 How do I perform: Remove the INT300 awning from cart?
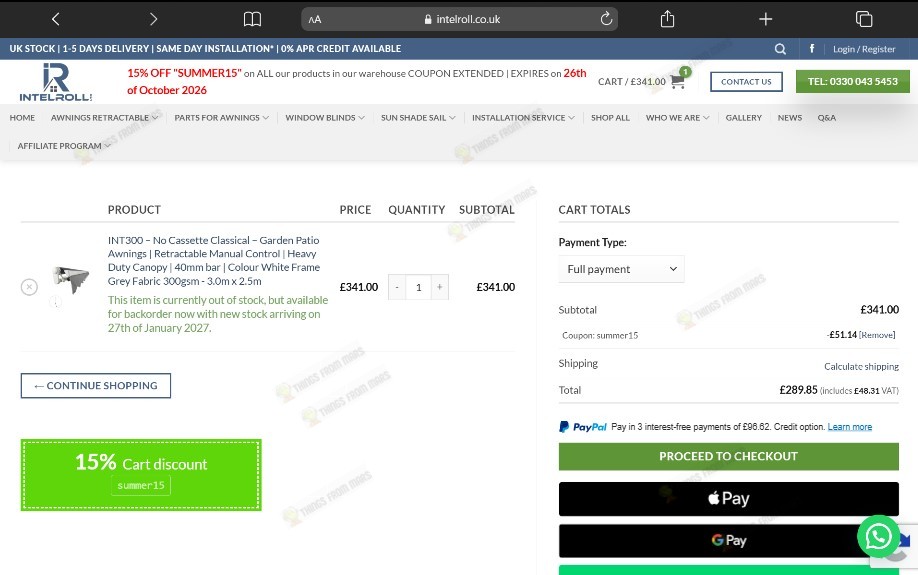coord(29,287)
